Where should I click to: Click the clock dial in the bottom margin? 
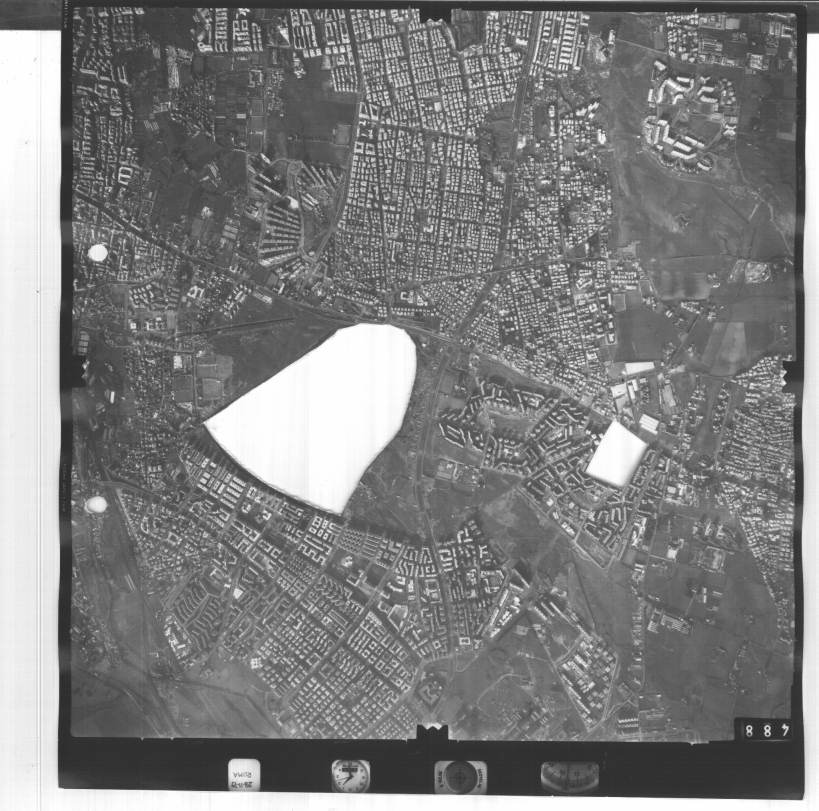(x=350, y=775)
